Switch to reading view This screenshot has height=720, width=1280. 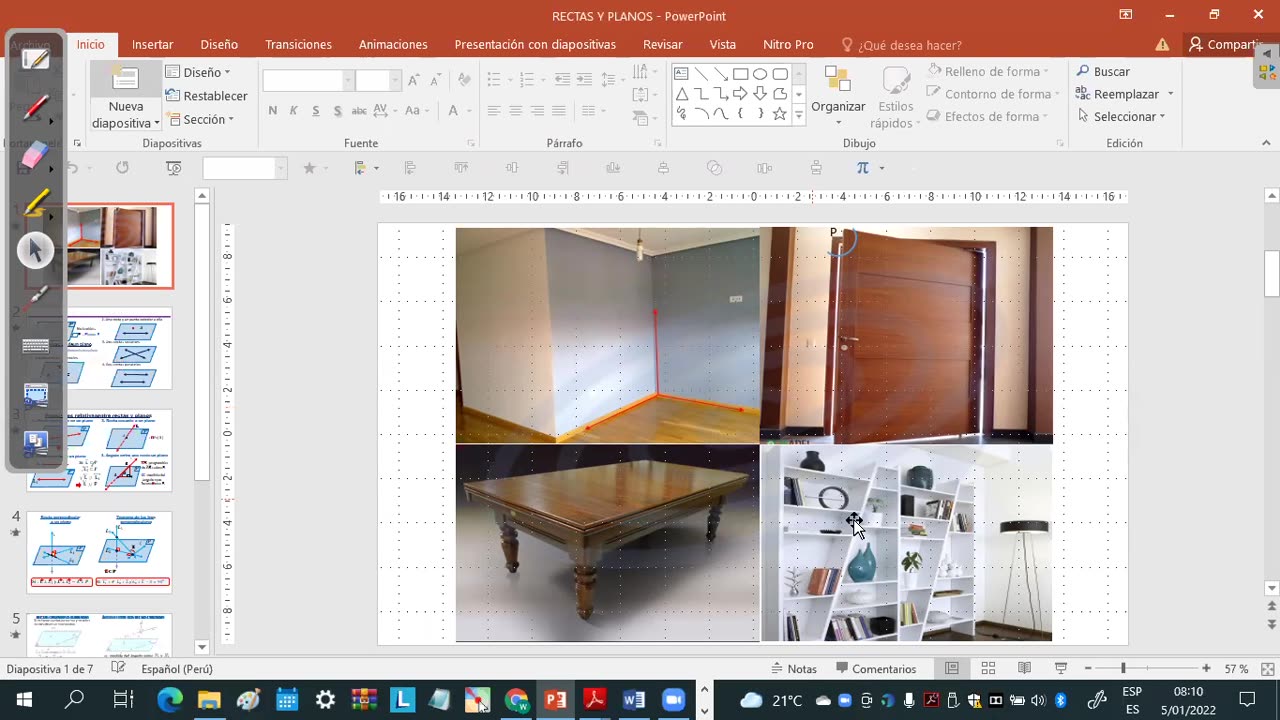coord(1024,669)
